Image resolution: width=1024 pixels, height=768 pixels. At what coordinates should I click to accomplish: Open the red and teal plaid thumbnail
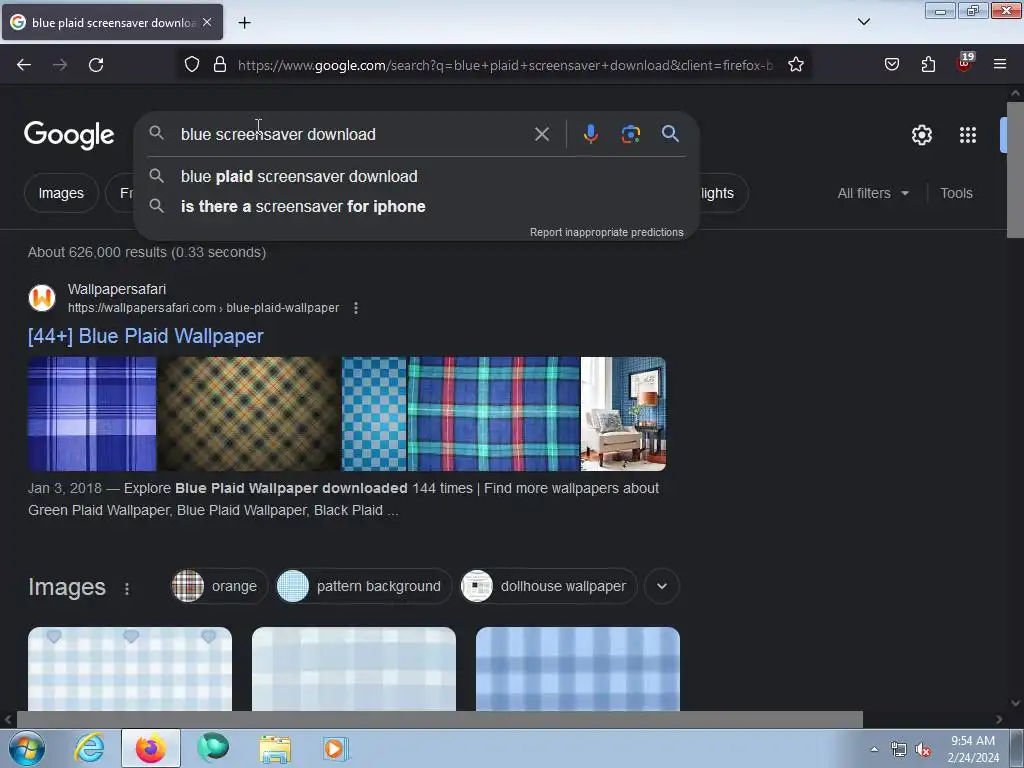pos(494,413)
